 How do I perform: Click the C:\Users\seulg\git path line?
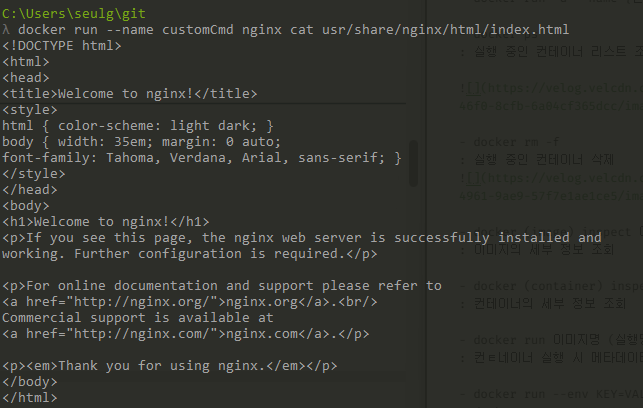click(74, 14)
